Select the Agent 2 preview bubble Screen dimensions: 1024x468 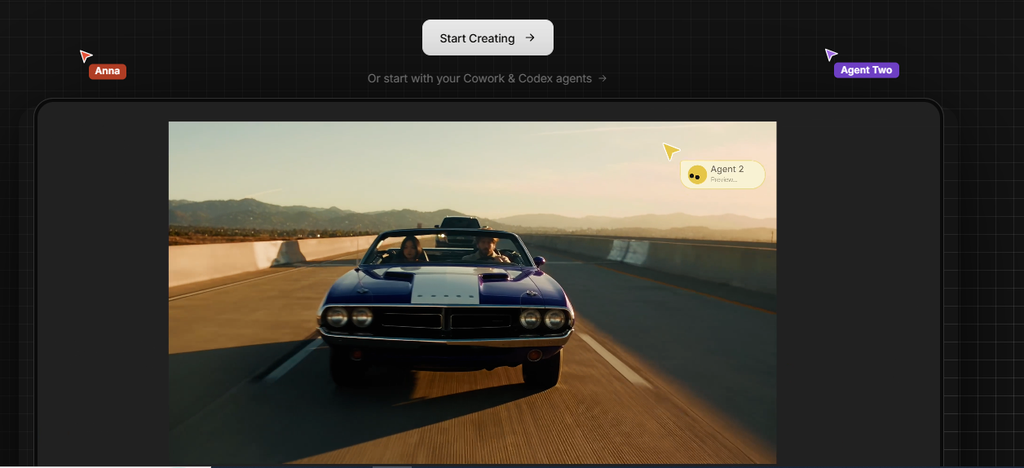point(722,174)
